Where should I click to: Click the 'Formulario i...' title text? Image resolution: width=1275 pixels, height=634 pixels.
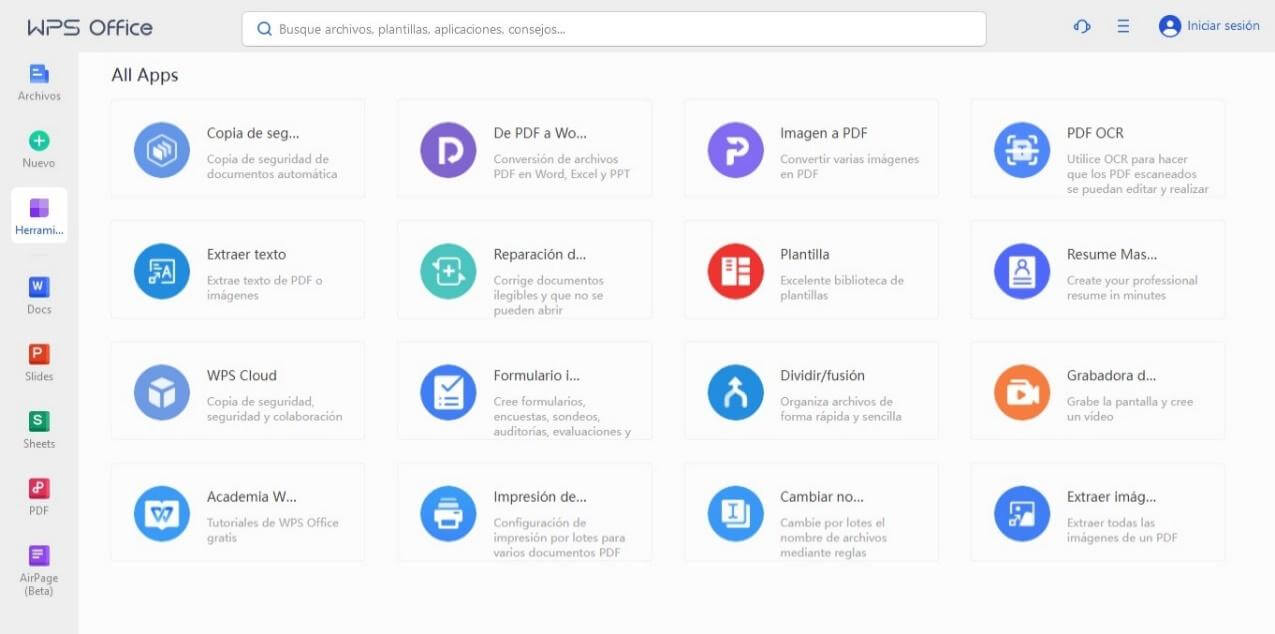(537, 375)
